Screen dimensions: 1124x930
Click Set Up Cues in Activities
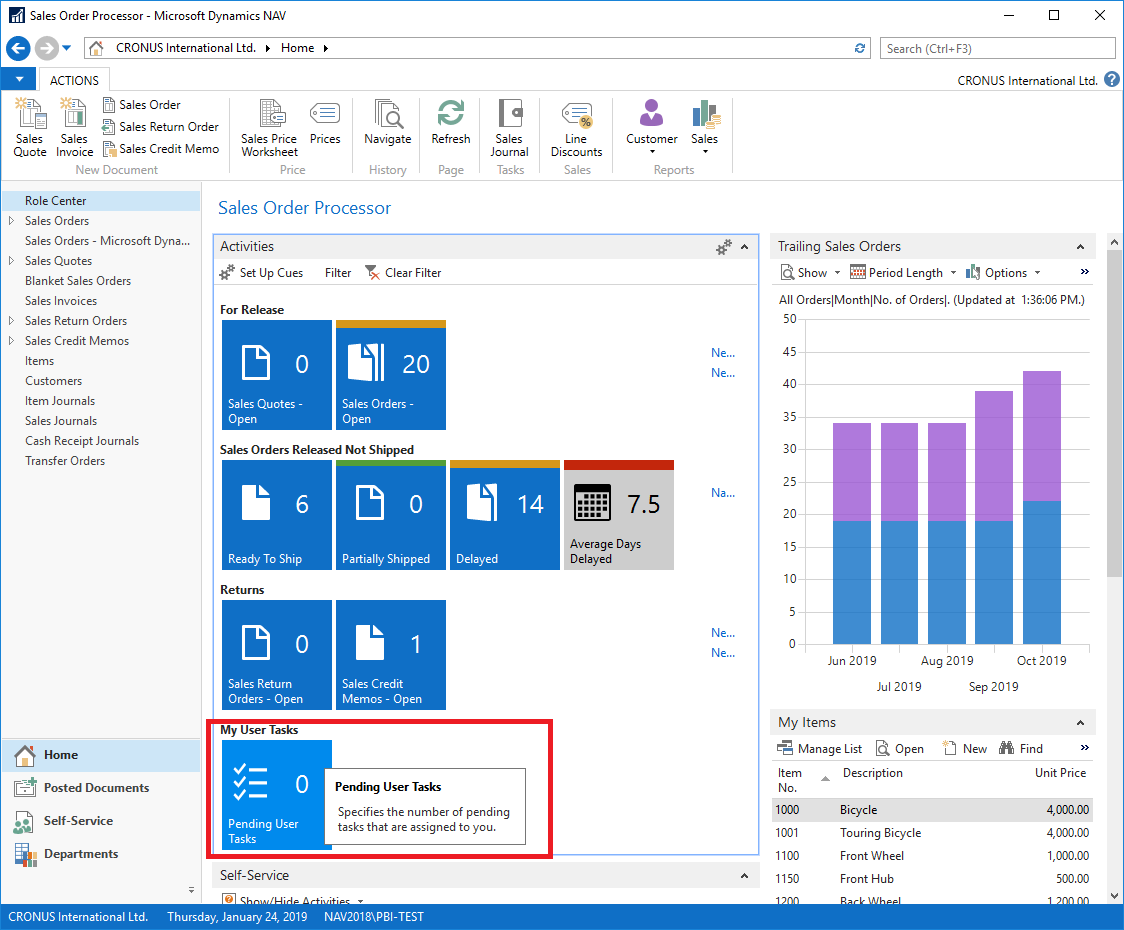[262, 273]
